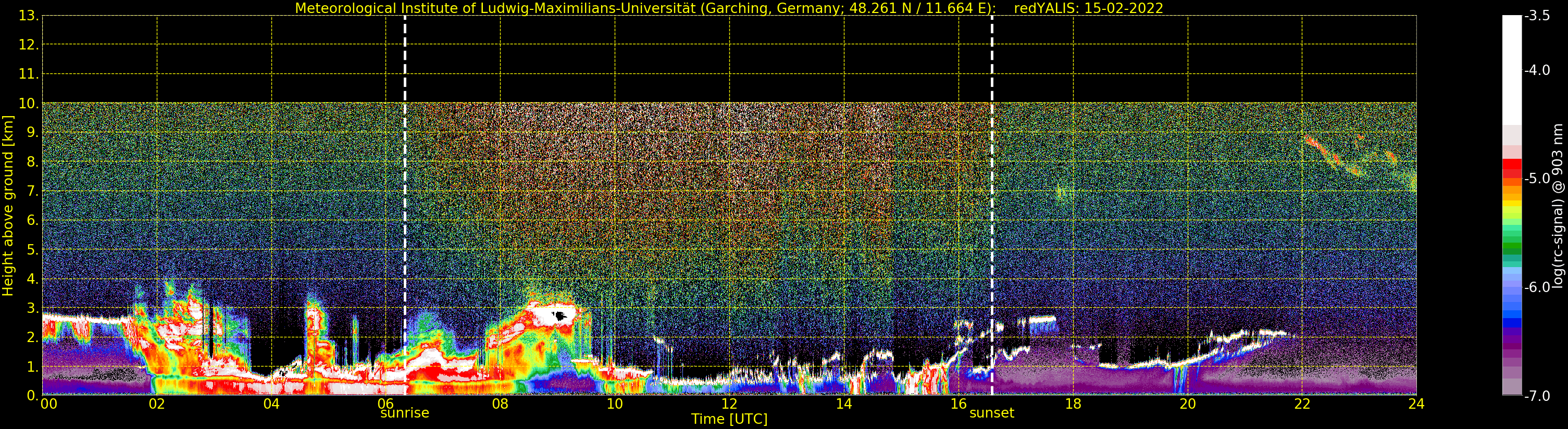
Task: Click the '-3.5' colorbar tick label
Action: tap(1538, 16)
